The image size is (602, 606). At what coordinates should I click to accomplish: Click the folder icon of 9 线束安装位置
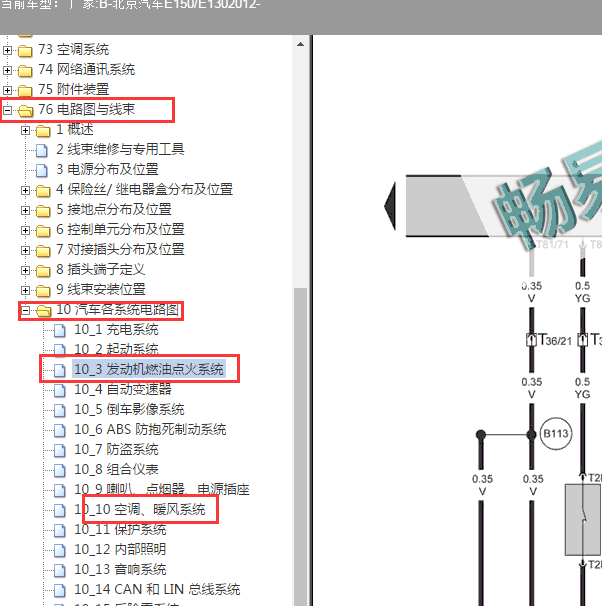[43, 291]
